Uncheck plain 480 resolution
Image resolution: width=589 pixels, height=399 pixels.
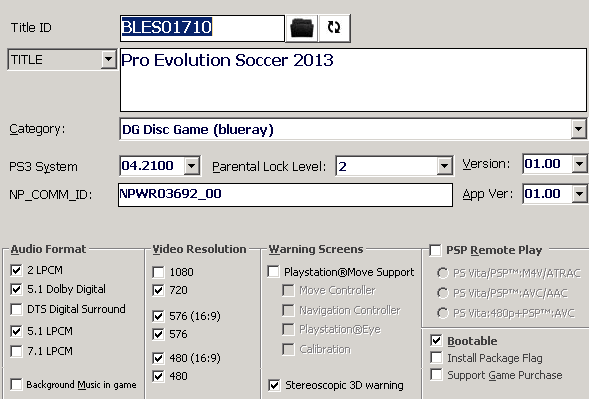[x=158, y=376]
